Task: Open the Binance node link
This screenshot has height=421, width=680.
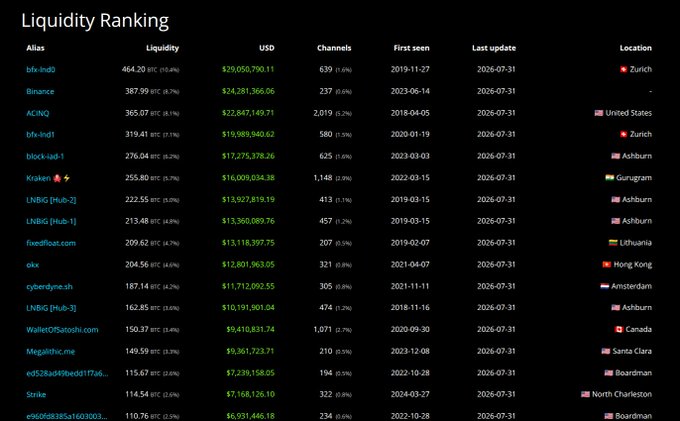Action: (x=40, y=91)
